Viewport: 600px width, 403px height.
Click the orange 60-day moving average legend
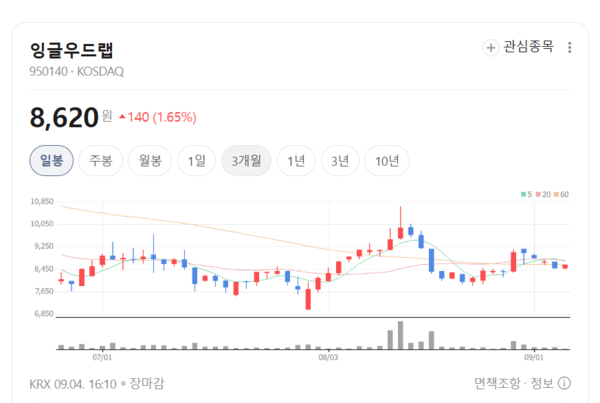[561, 194]
